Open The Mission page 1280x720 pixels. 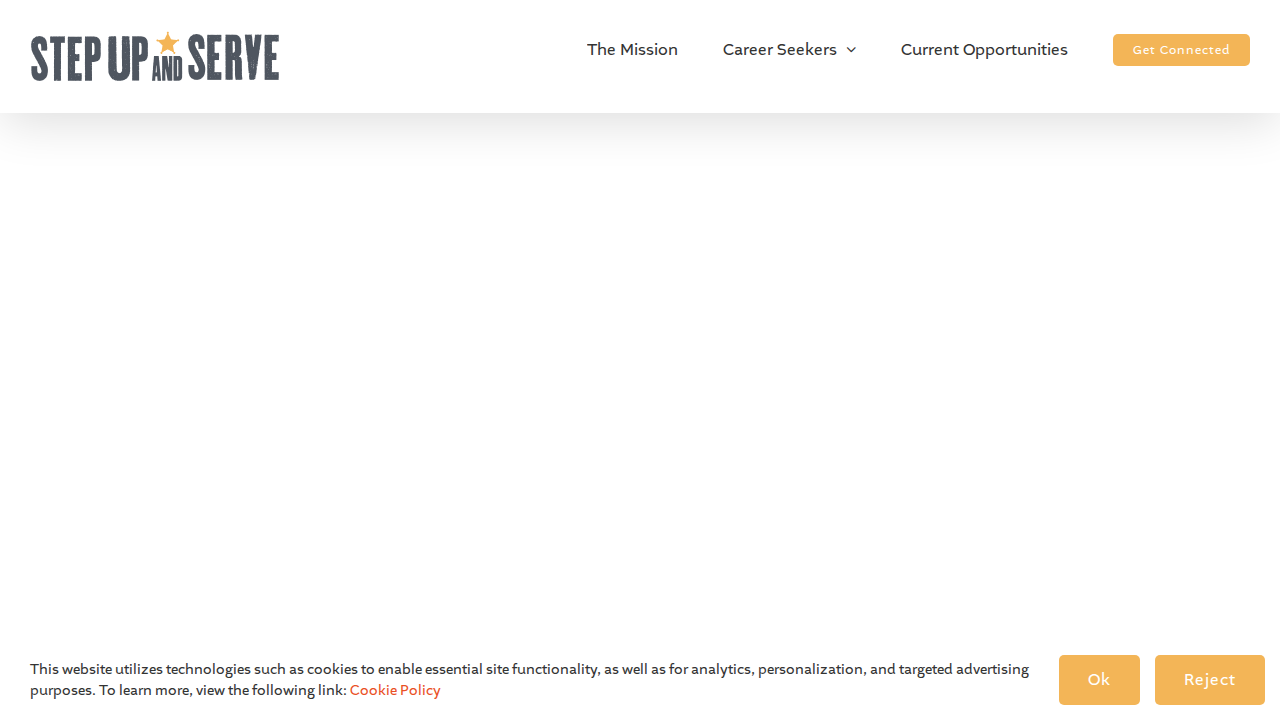pyautogui.click(x=632, y=49)
